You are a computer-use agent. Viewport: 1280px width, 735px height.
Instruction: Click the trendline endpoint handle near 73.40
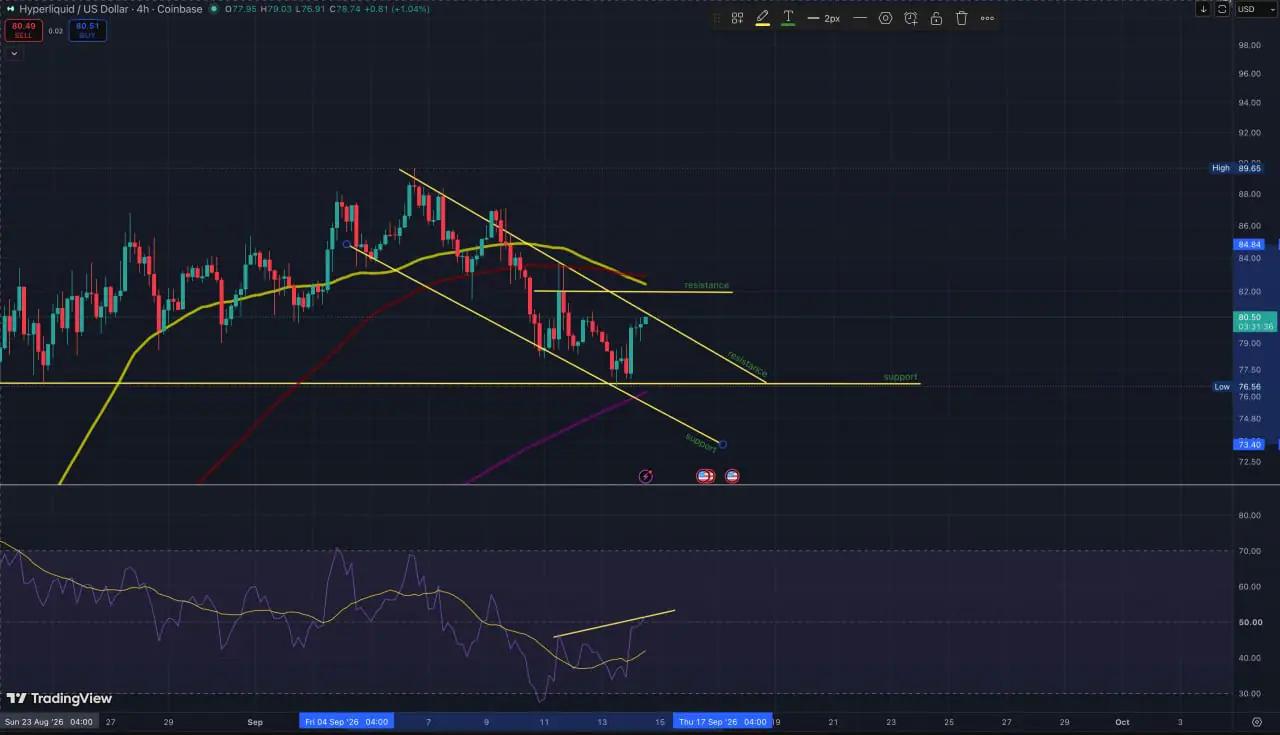[722, 444]
